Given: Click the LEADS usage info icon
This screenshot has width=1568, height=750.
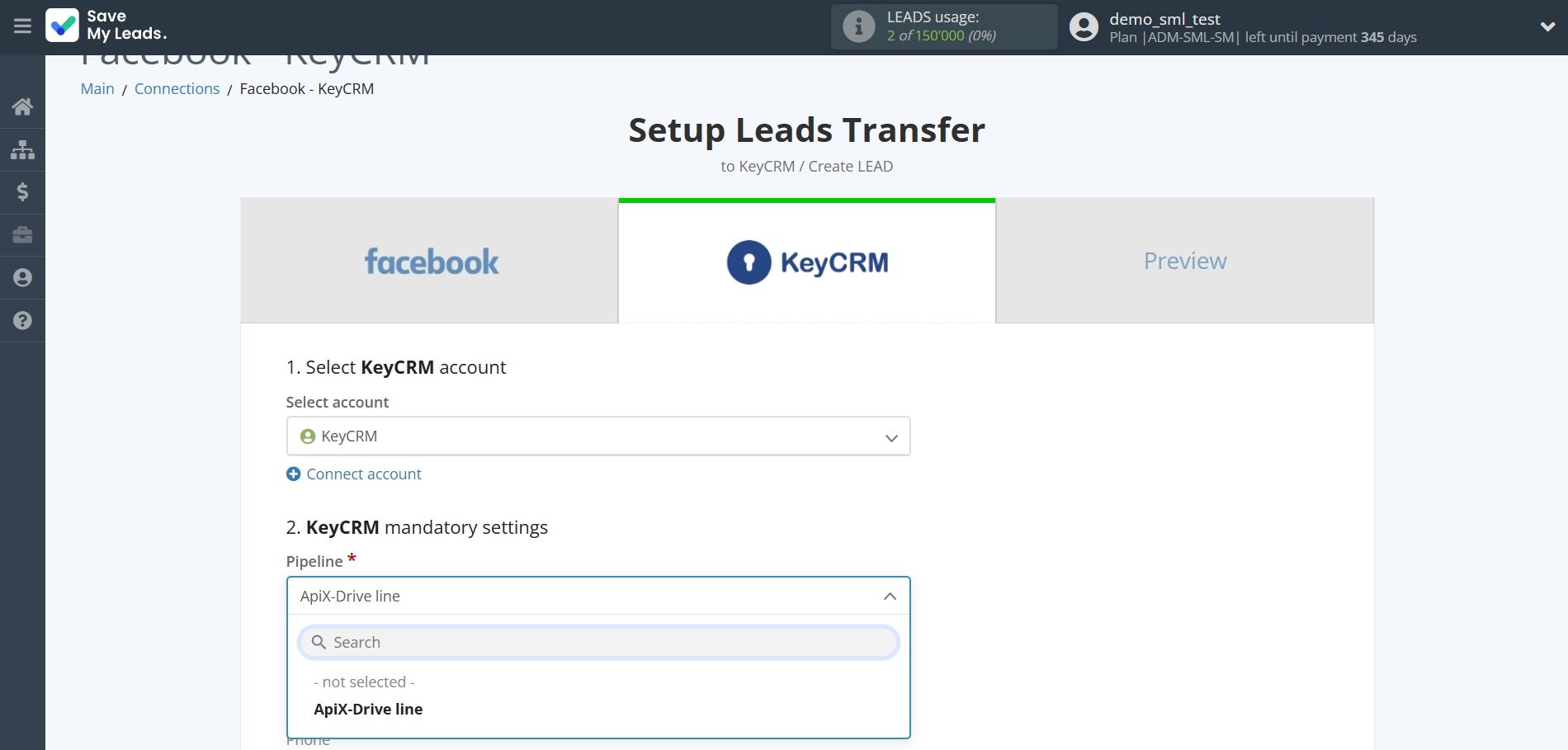Looking at the screenshot, I should pos(858,26).
